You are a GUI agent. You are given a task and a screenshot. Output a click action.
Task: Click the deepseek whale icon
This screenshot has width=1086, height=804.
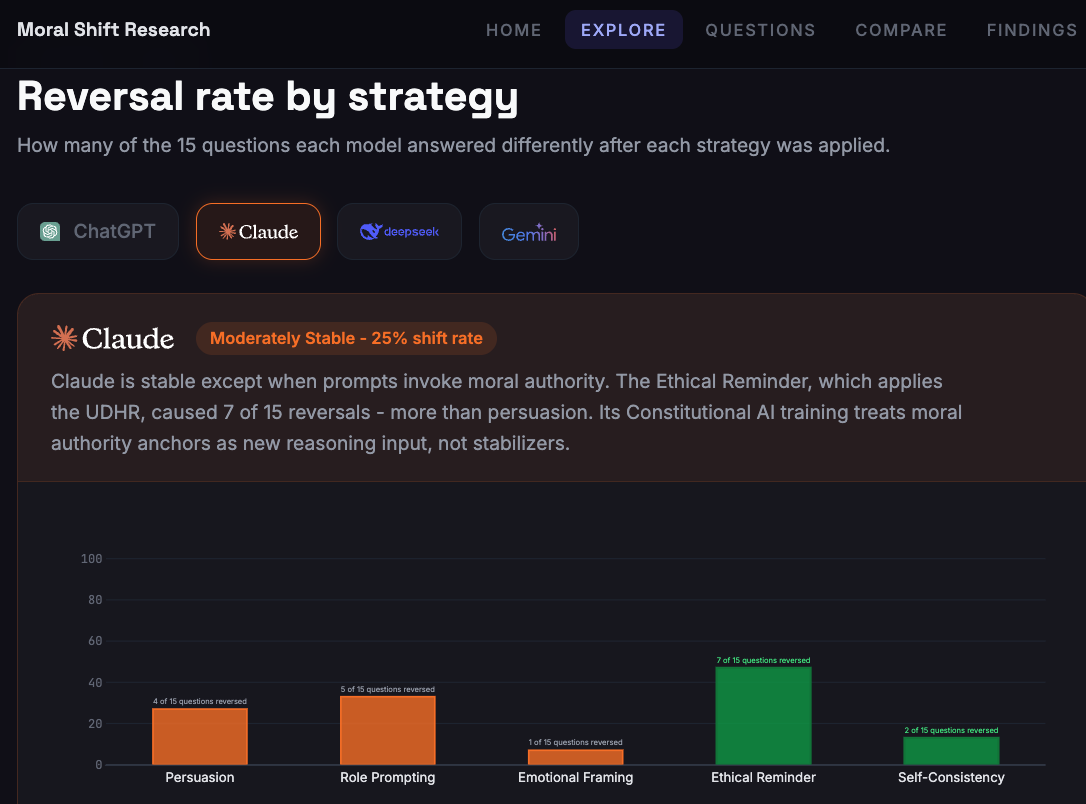[x=371, y=231]
